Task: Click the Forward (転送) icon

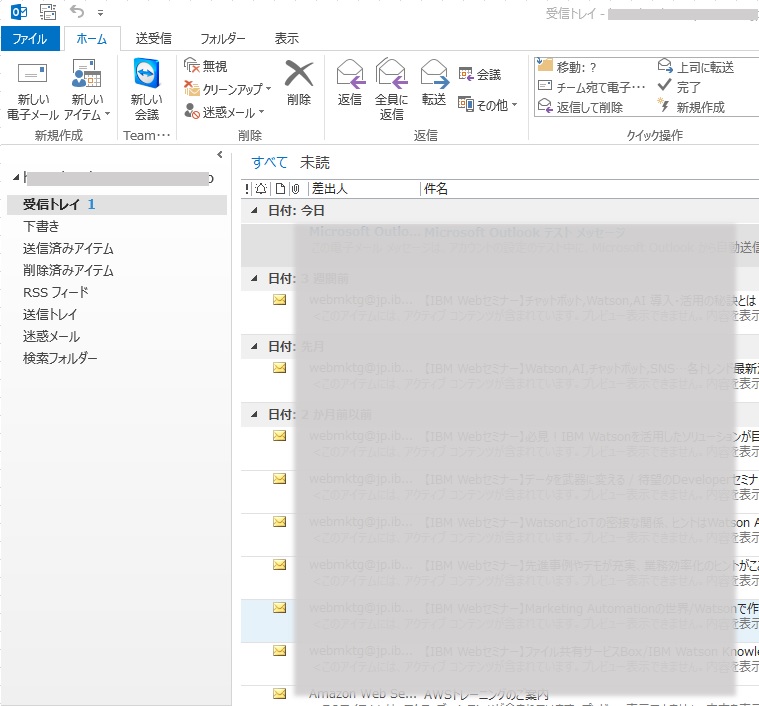Action: click(x=434, y=73)
